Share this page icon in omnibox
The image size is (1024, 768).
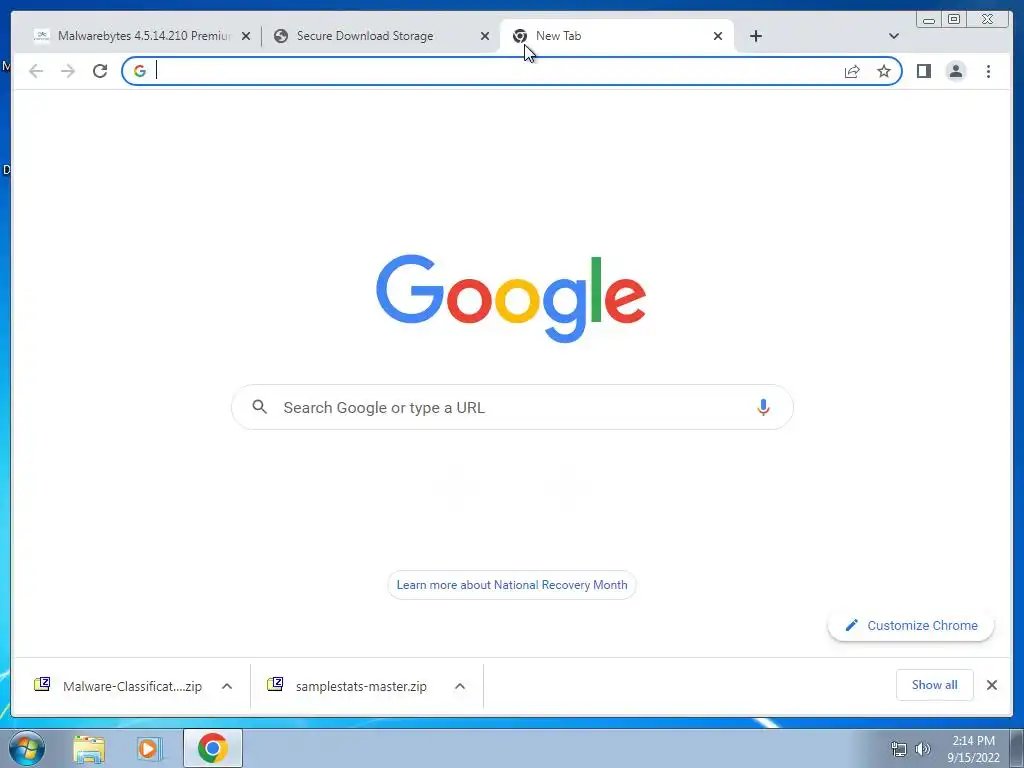[852, 71]
